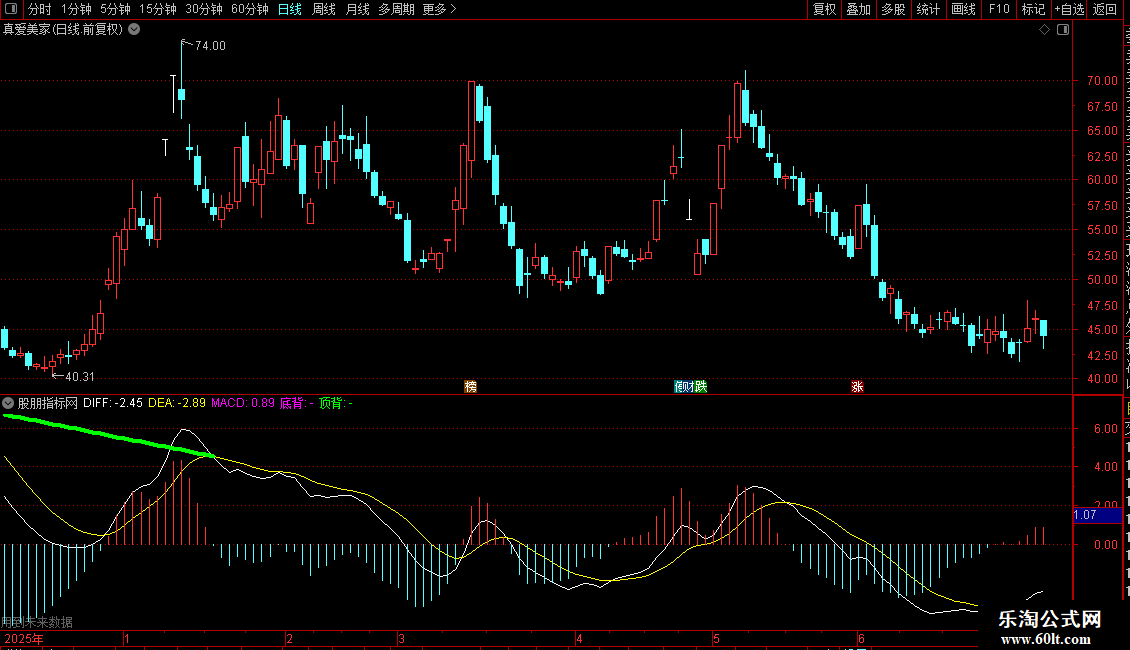Click the 榜 marker on the timeline
The image size is (1130, 650).
point(471,386)
